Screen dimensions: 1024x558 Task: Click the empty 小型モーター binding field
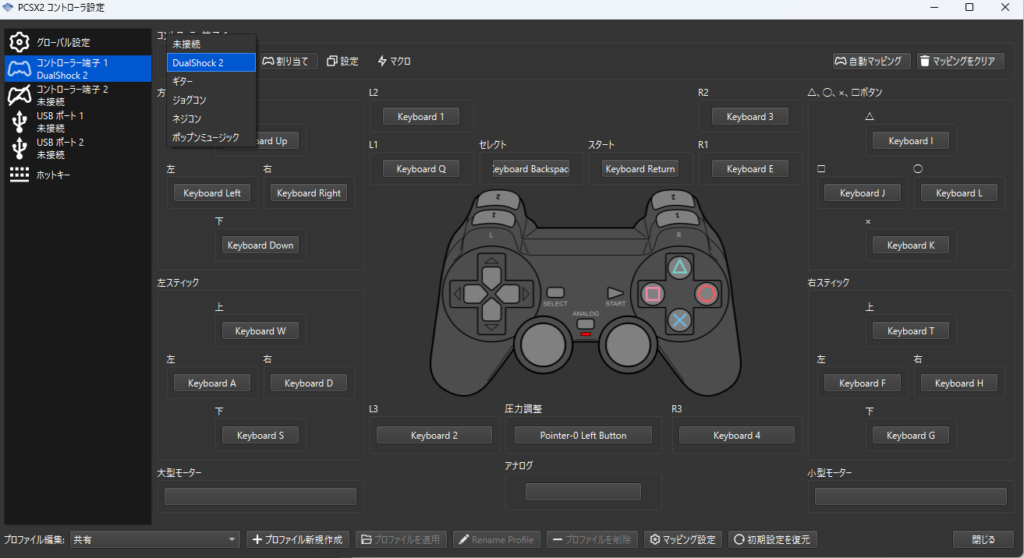tap(910, 496)
